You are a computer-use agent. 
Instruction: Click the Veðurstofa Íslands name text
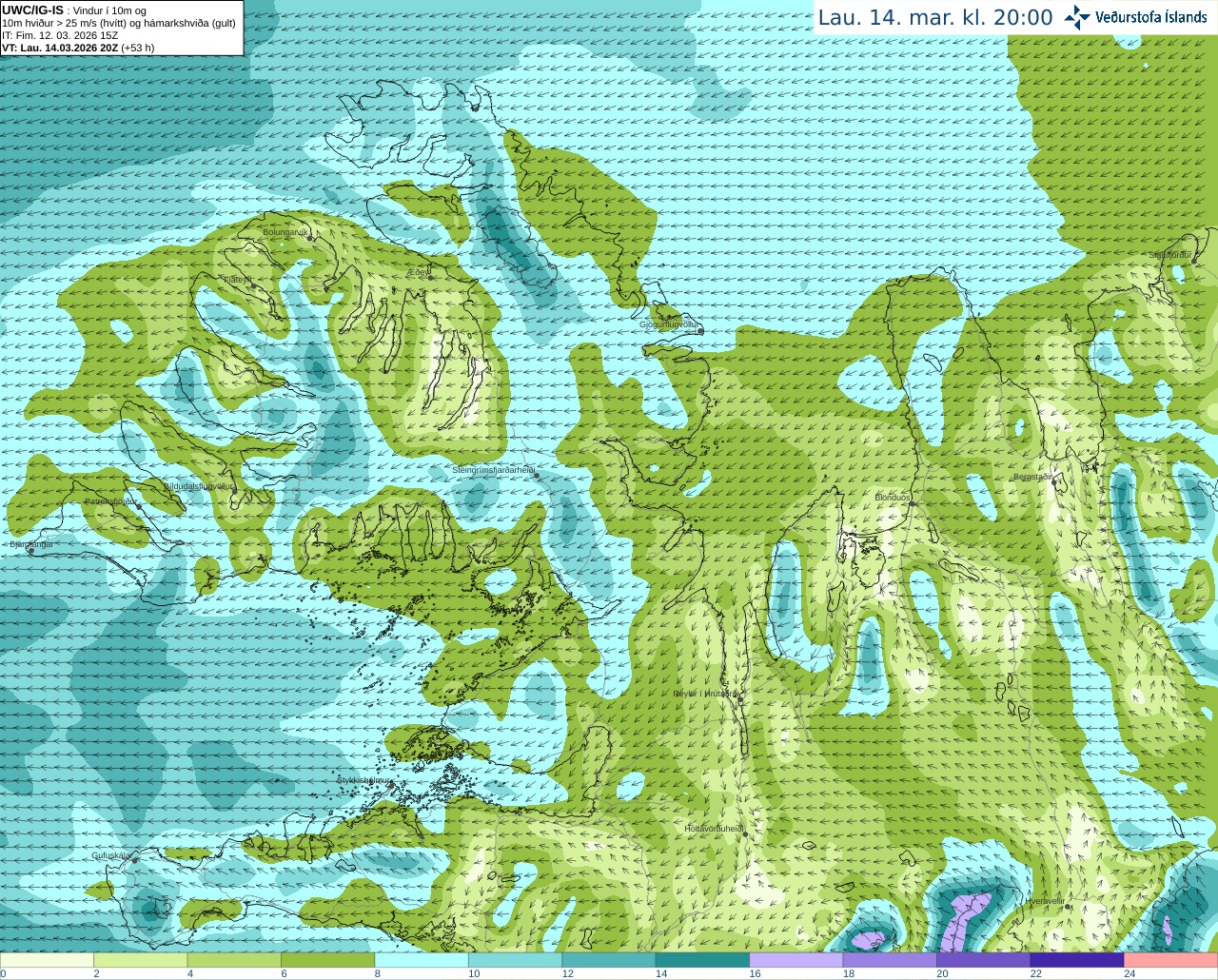point(1151,17)
